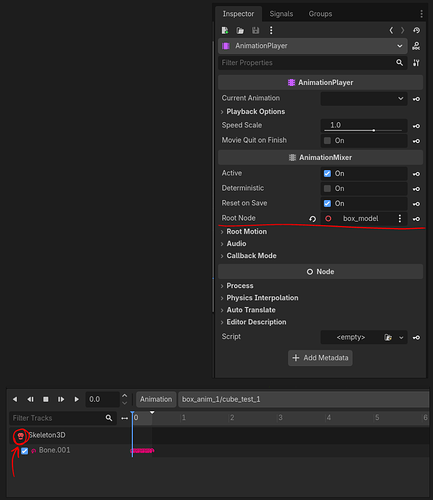Toggle Movie Quit on Finish checkbox
433x500 pixels.
327,141
